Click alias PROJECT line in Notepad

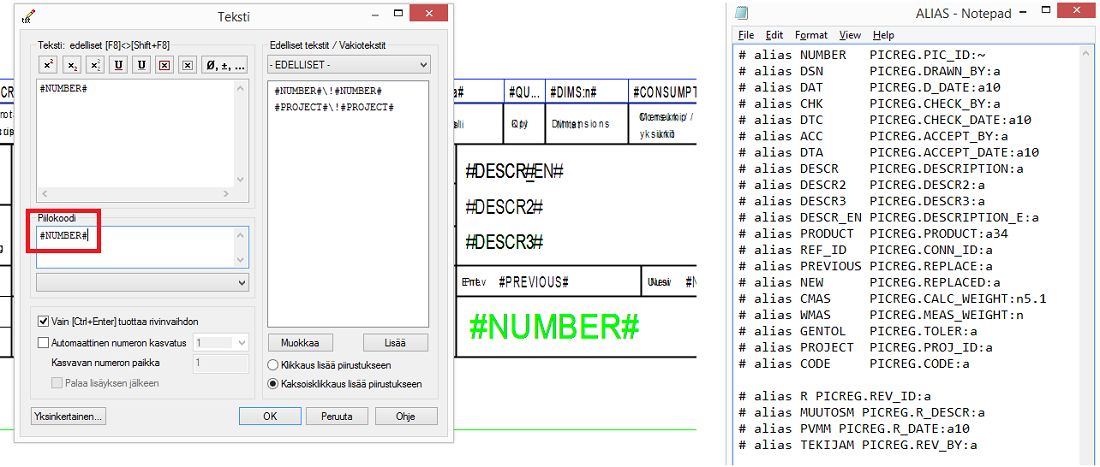pos(866,347)
